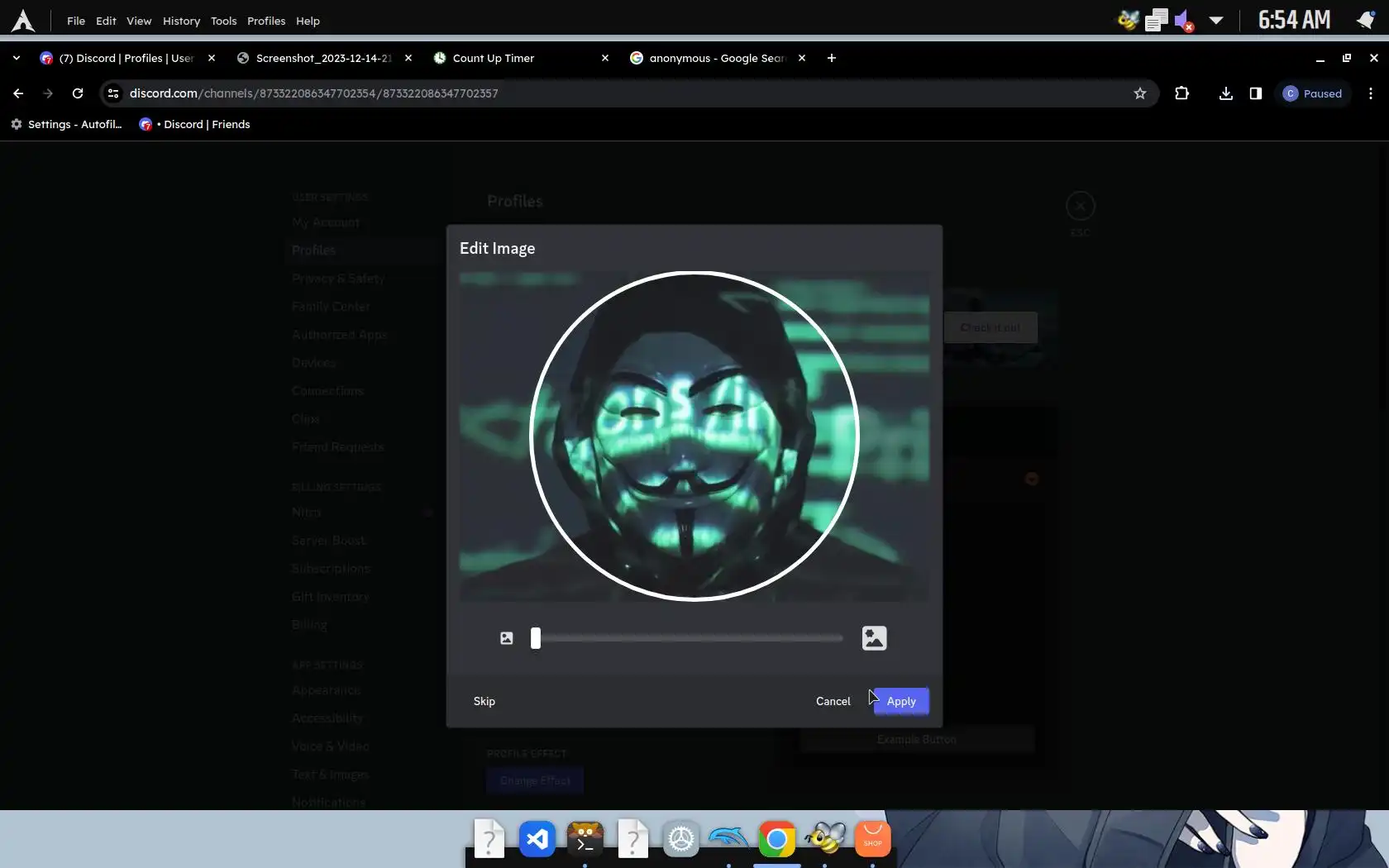Click the bee icon in system tray
Screen dimensions: 1389x868
point(1128,20)
